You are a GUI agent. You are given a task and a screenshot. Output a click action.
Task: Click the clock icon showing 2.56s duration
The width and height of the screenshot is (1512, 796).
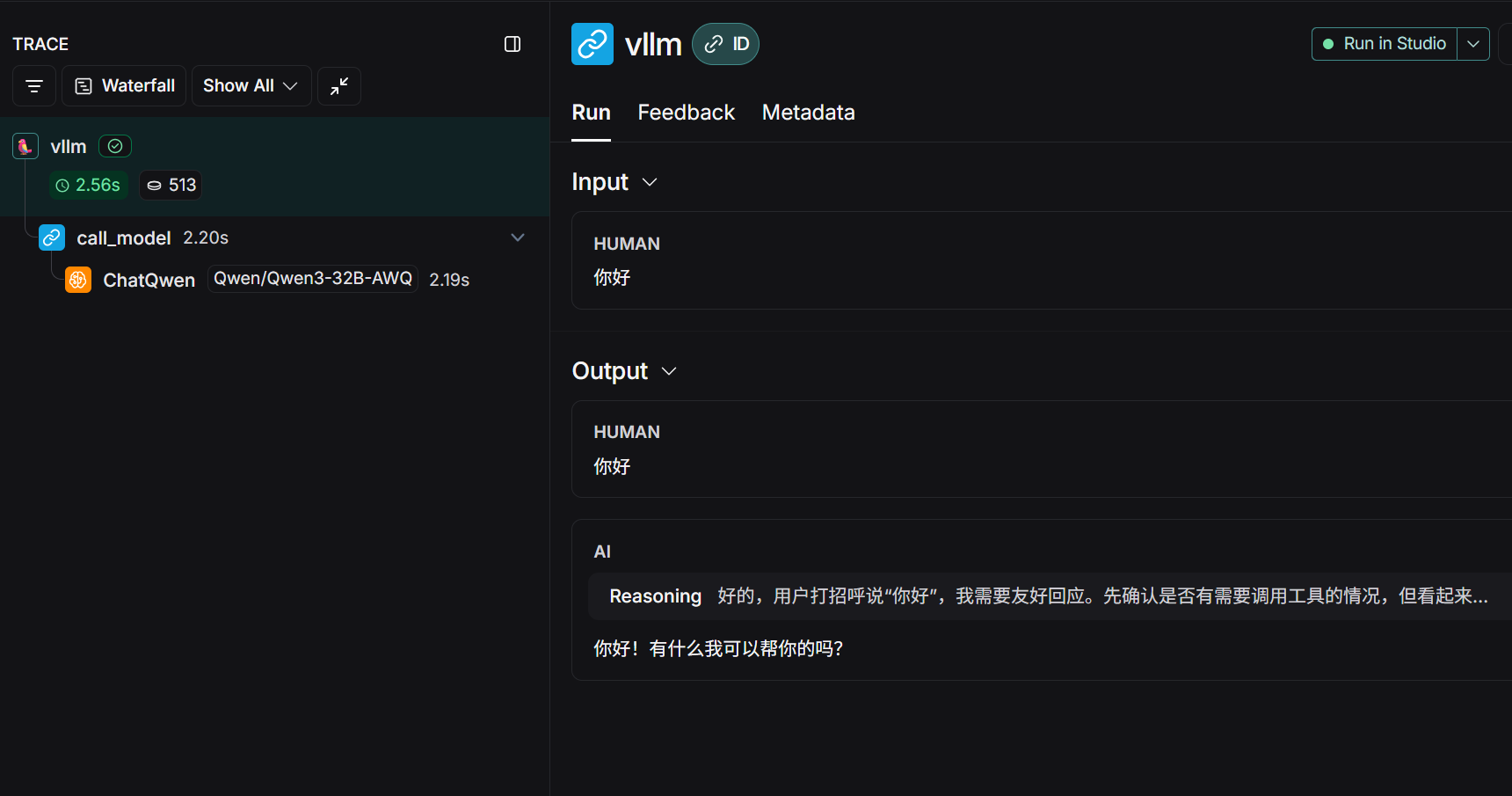click(62, 185)
